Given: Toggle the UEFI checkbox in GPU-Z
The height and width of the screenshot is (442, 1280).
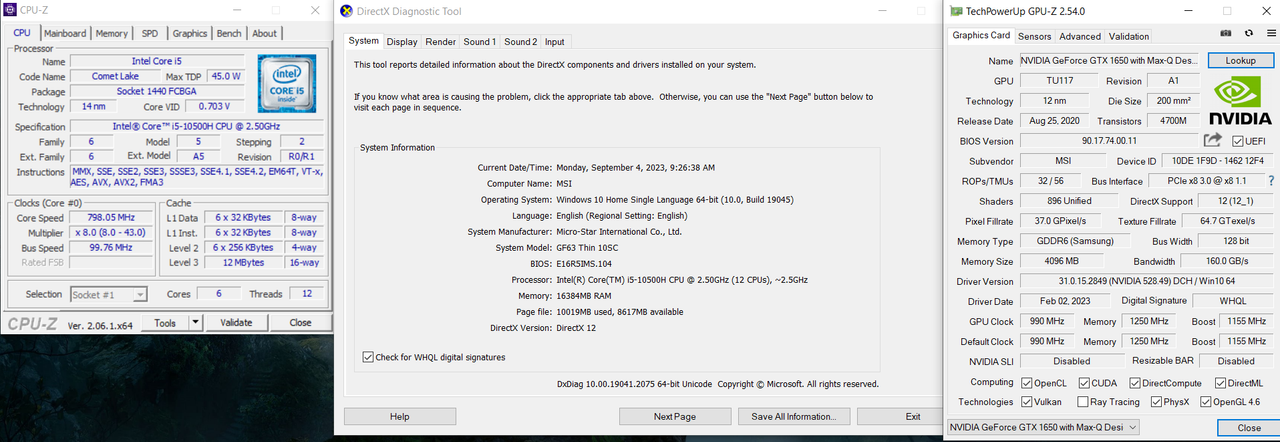Looking at the screenshot, I should [1237, 141].
